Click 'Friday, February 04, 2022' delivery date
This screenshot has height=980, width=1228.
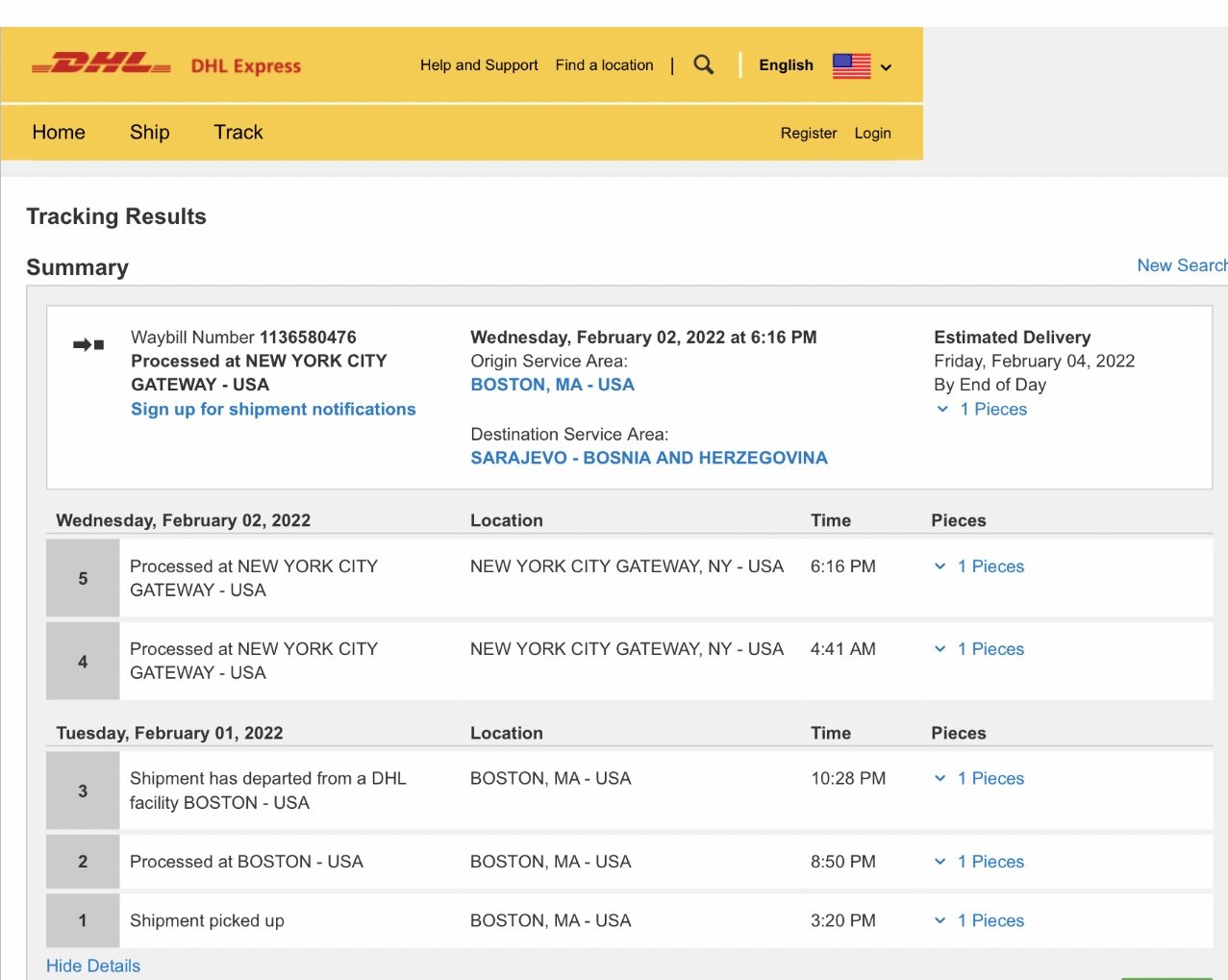tap(1034, 361)
